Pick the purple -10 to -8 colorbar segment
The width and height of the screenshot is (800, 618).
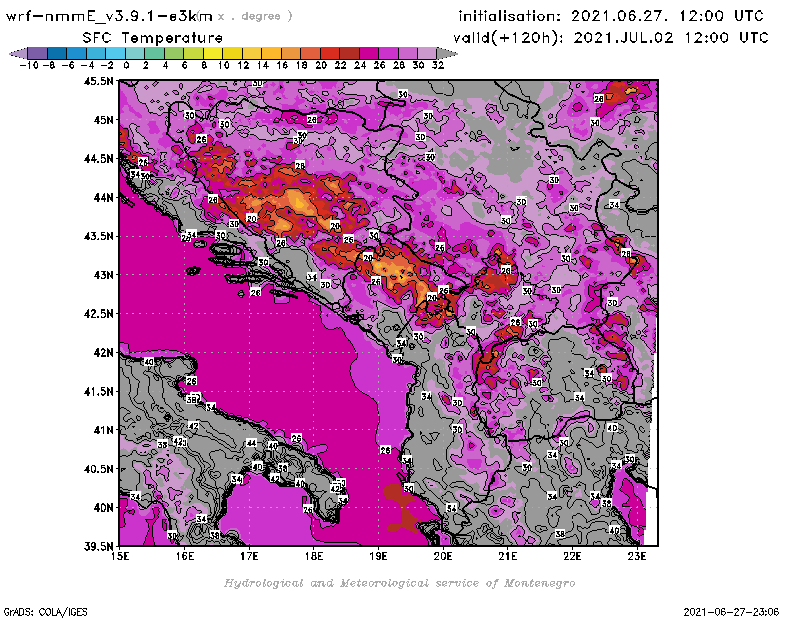pos(38,53)
